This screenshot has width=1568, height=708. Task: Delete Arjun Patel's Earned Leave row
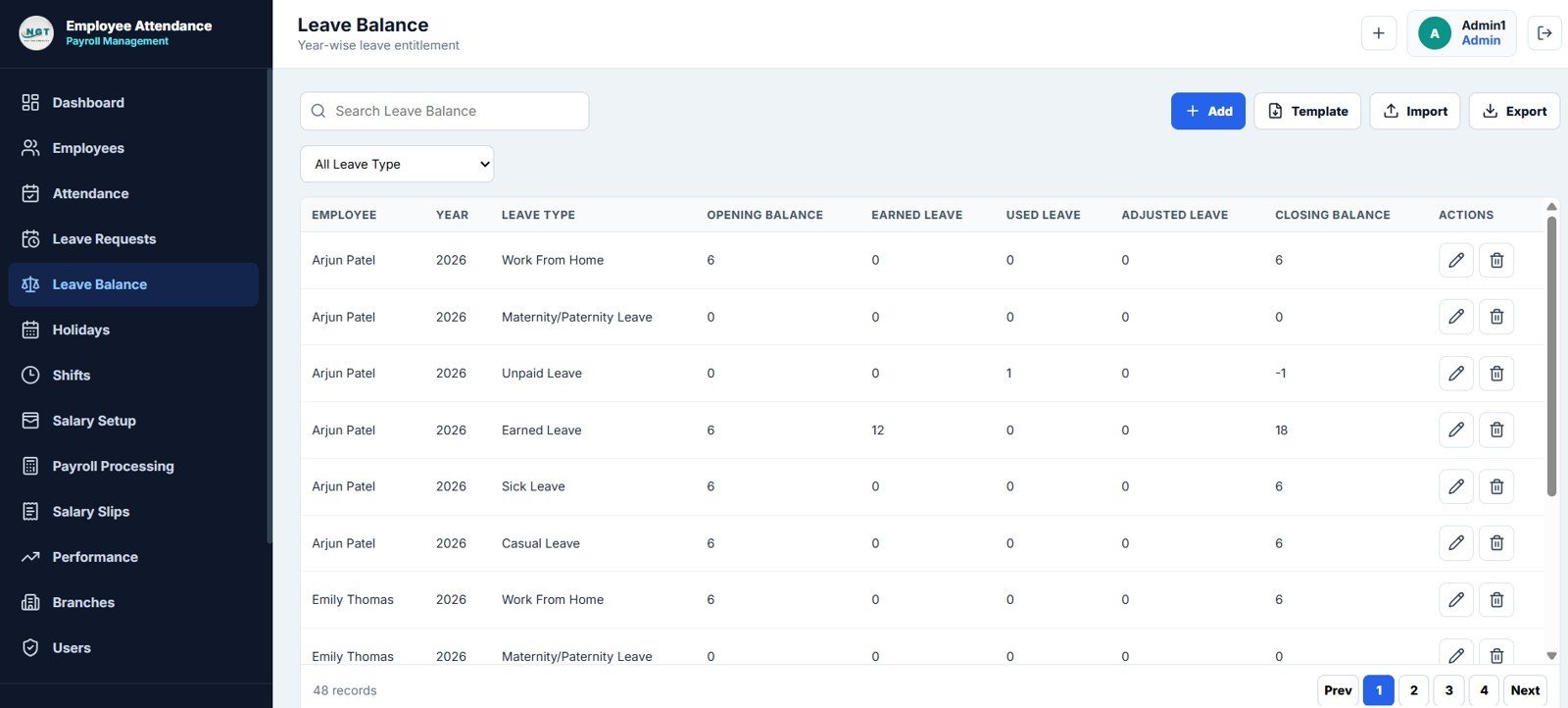[x=1496, y=430]
